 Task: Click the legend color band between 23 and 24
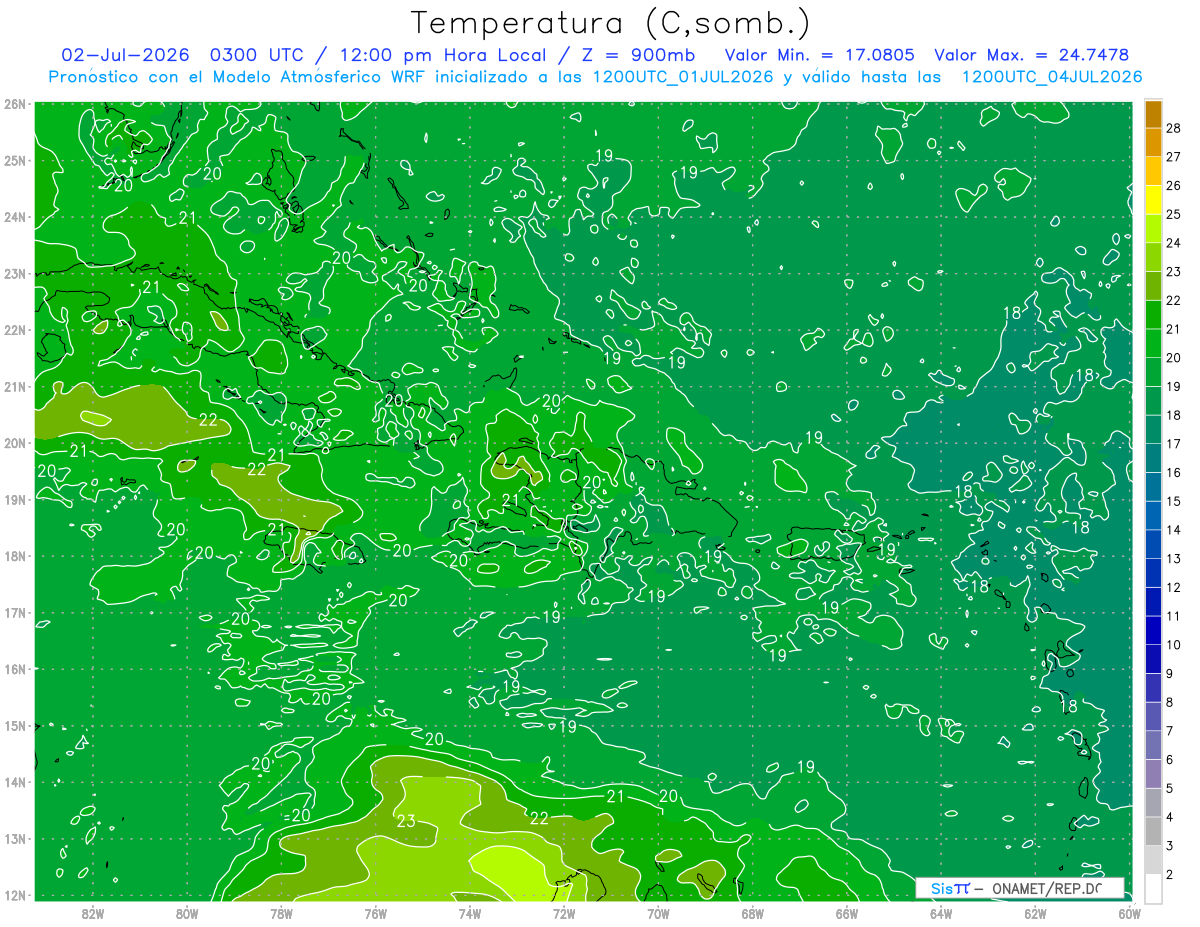pos(1153,257)
